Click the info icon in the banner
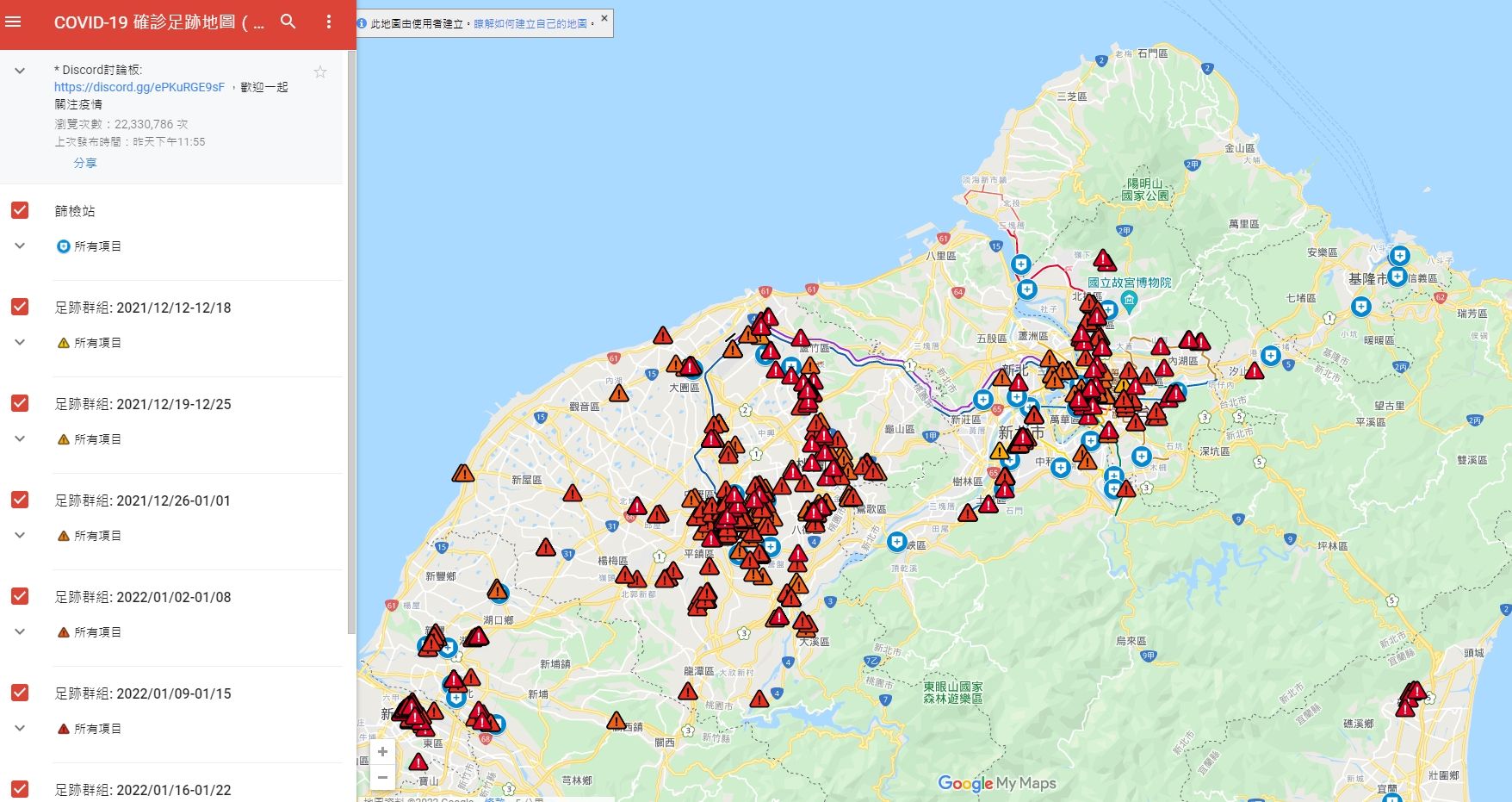 click(362, 23)
